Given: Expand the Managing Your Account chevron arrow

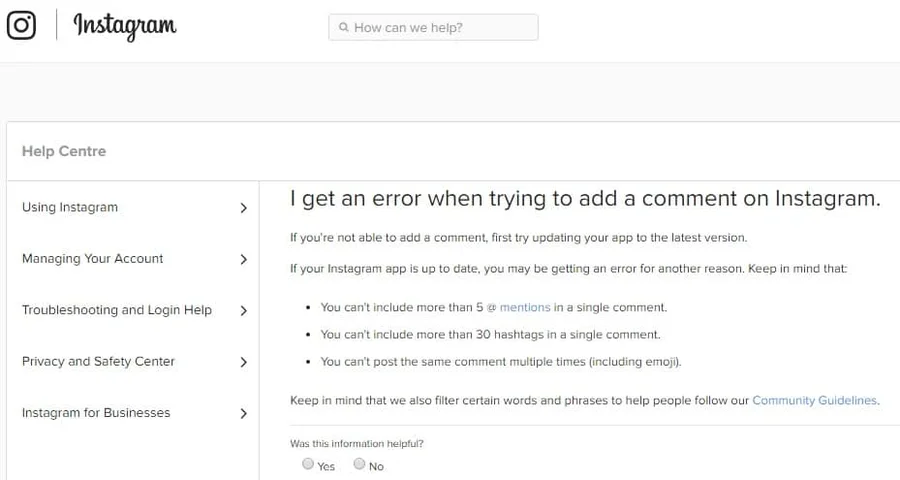Looking at the screenshot, I should tap(243, 259).
